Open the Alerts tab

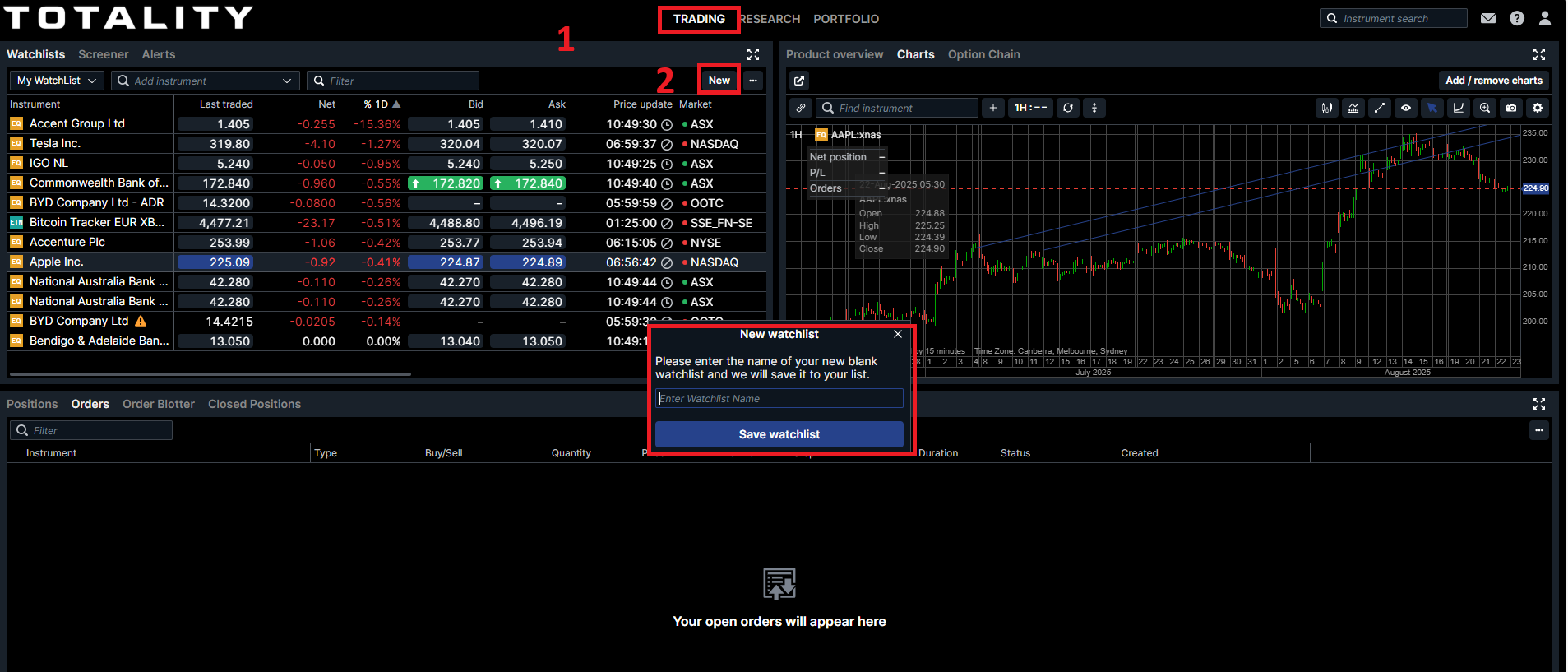click(159, 54)
